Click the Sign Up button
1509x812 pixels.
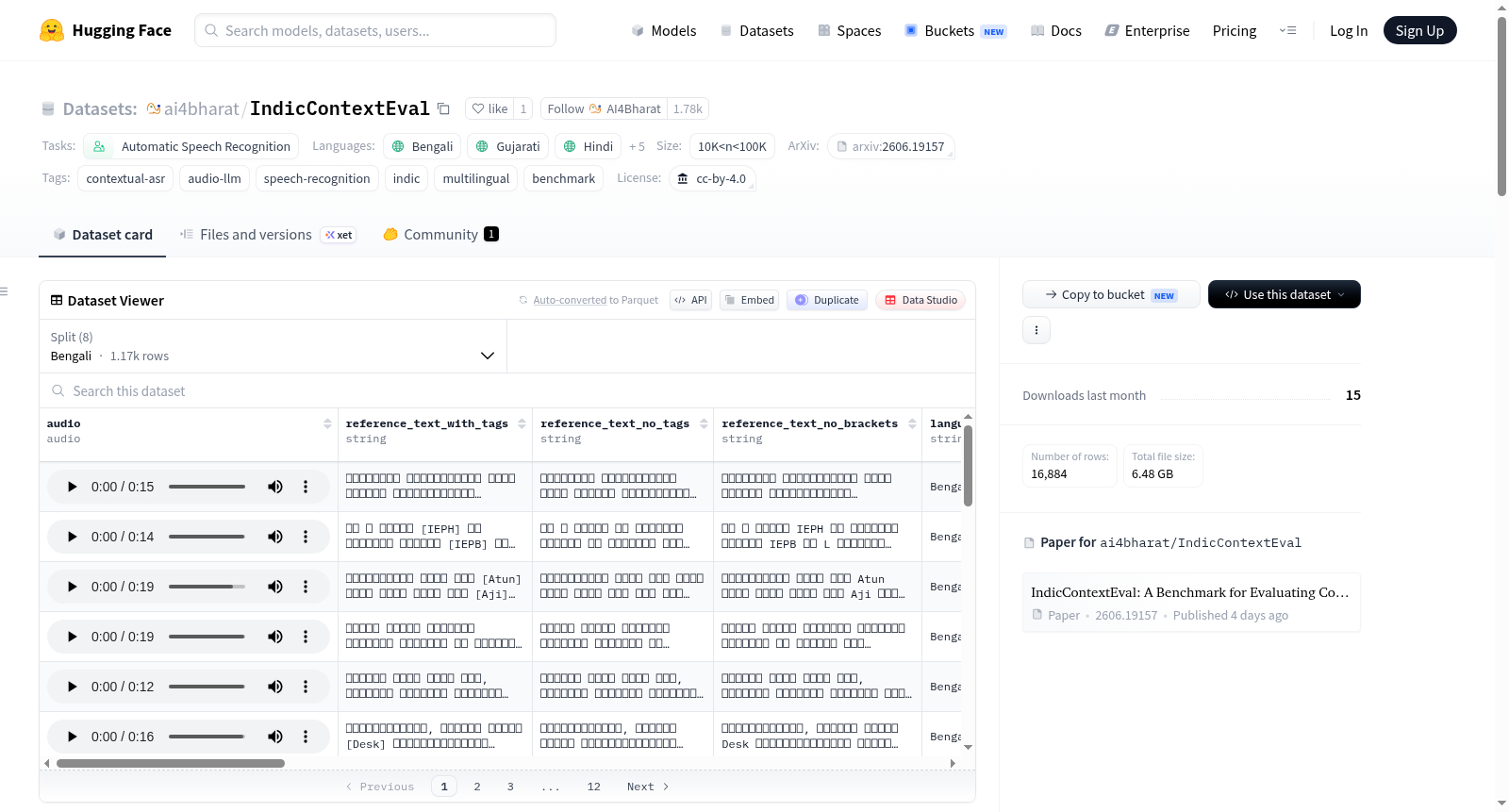click(x=1419, y=30)
